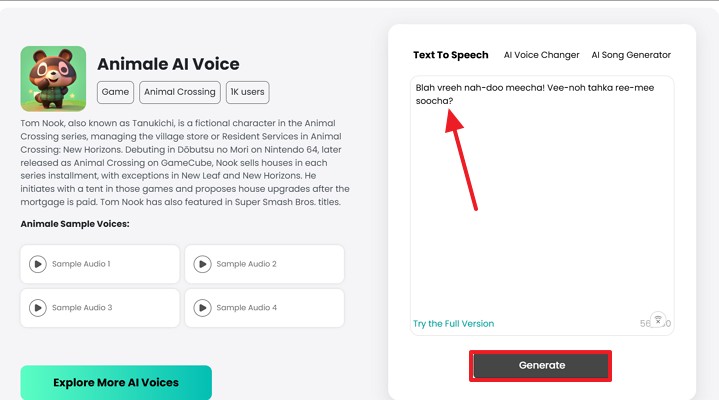
Task: Play Sample Audio 3
Action: [38, 308]
